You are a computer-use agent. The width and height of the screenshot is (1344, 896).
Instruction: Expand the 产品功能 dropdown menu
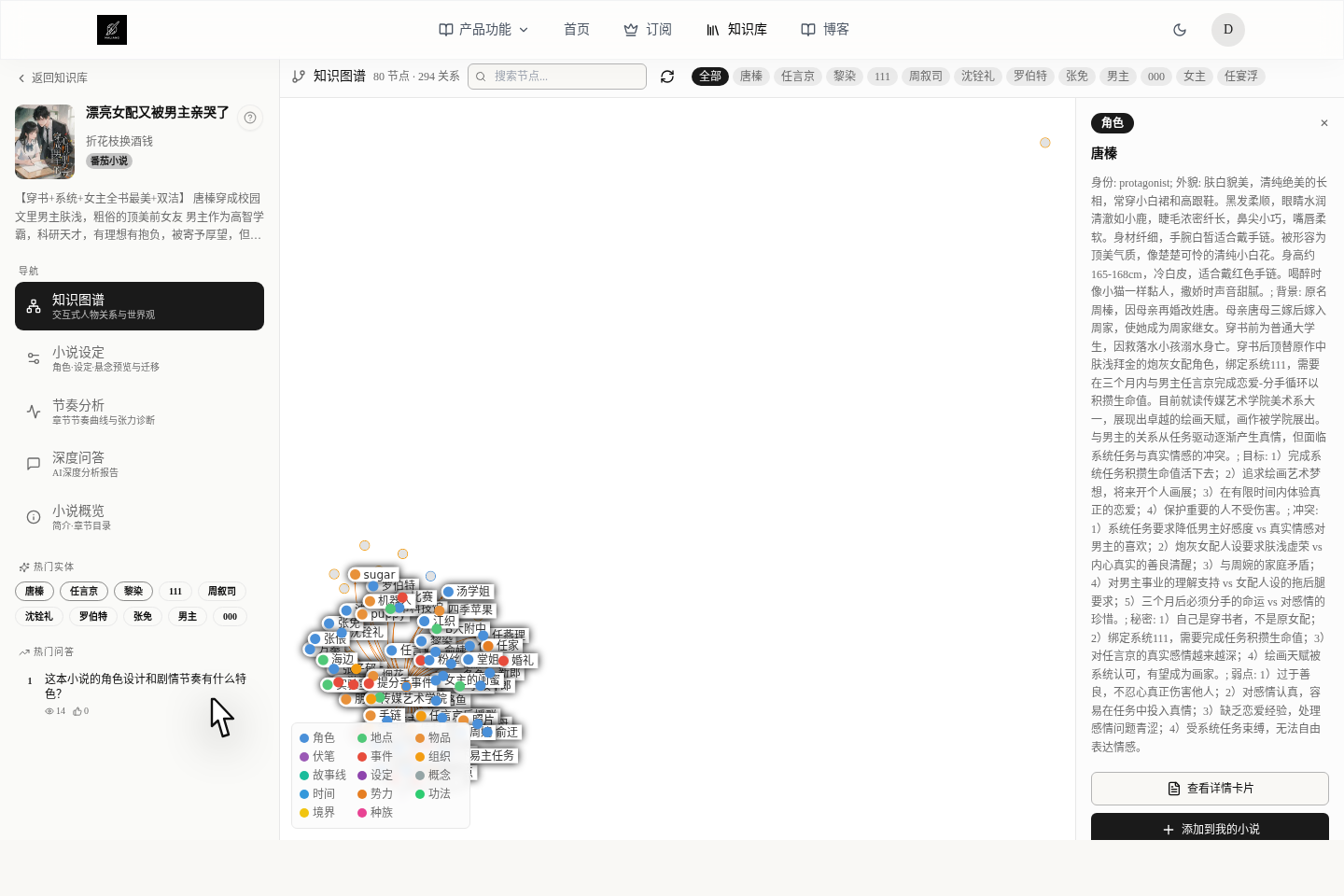(x=483, y=30)
